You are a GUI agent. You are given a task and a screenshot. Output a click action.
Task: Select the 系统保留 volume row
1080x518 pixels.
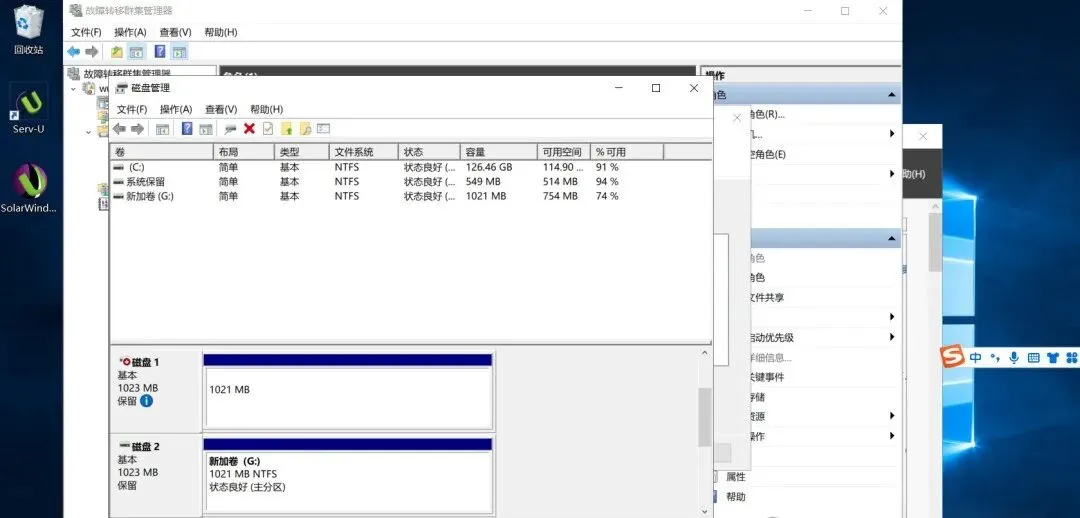click(x=411, y=182)
